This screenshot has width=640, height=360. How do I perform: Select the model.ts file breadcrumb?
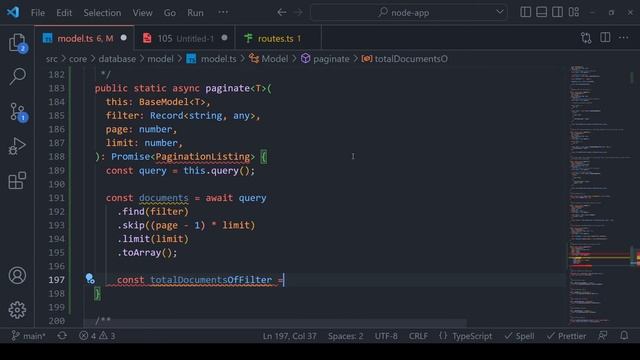coord(211,59)
